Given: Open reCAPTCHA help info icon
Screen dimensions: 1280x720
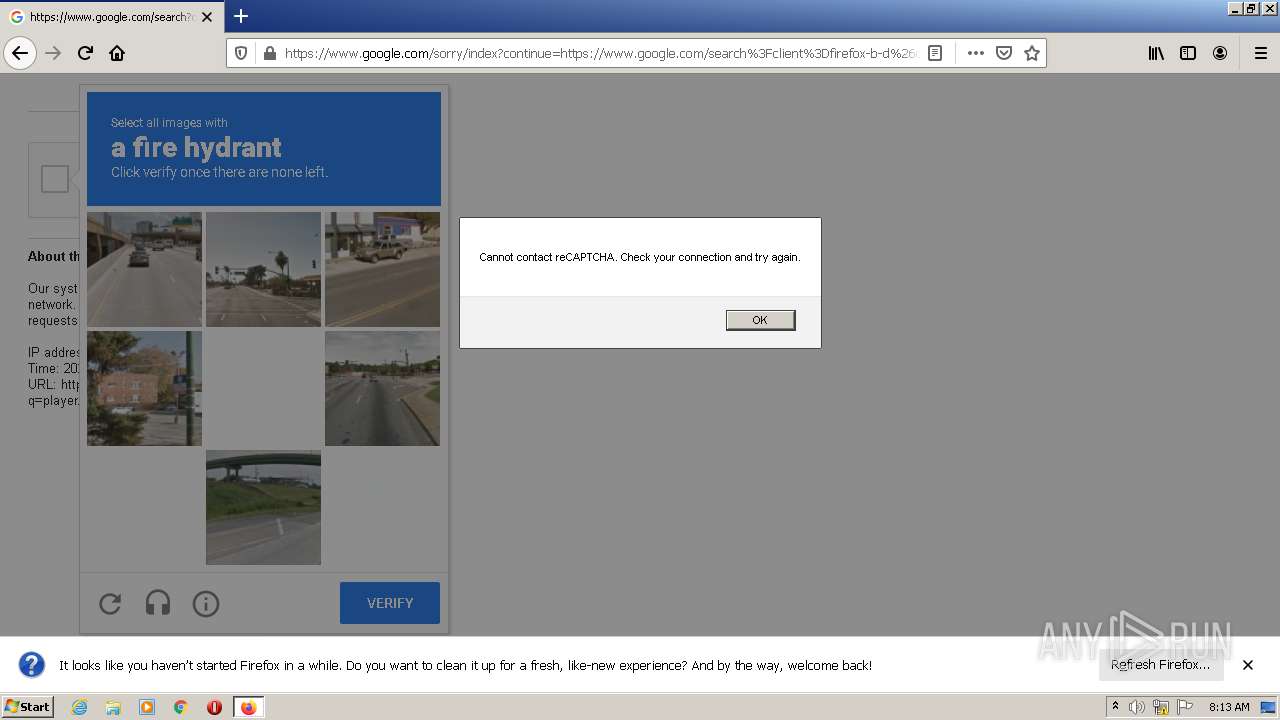Looking at the screenshot, I should pyautogui.click(x=206, y=603).
